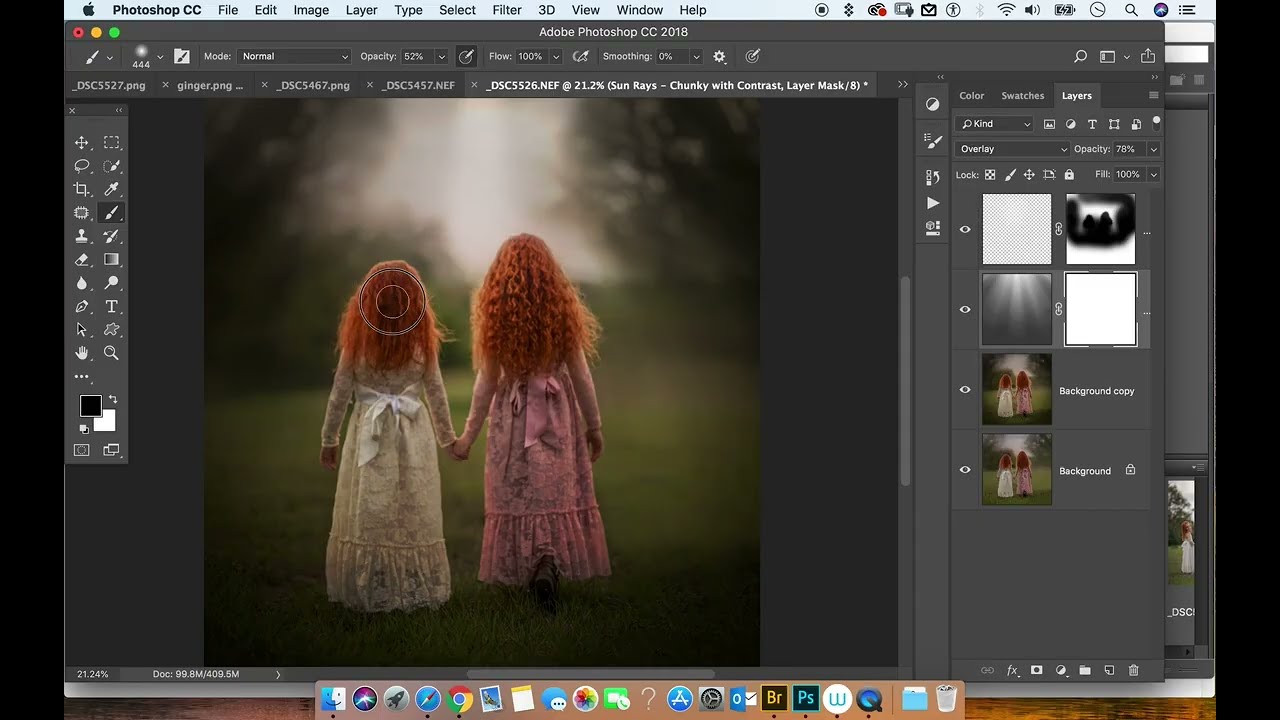Create a new layer with bottom icon
The image size is (1280, 720).
pyautogui.click(x=1109, y=670)
